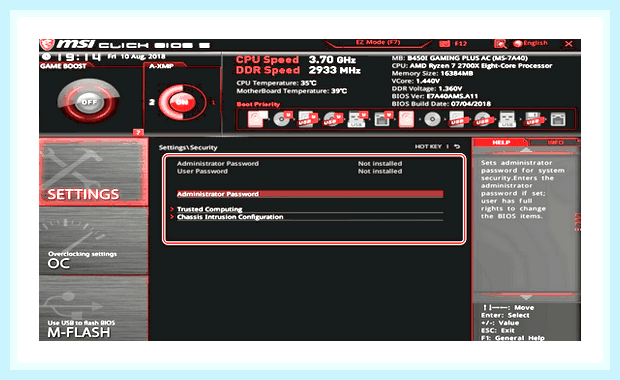This screenshot has height=380, width=620.
Task: Select the legacy USB key boot icon
Action: pyautogui.click(x=507, y=119)
